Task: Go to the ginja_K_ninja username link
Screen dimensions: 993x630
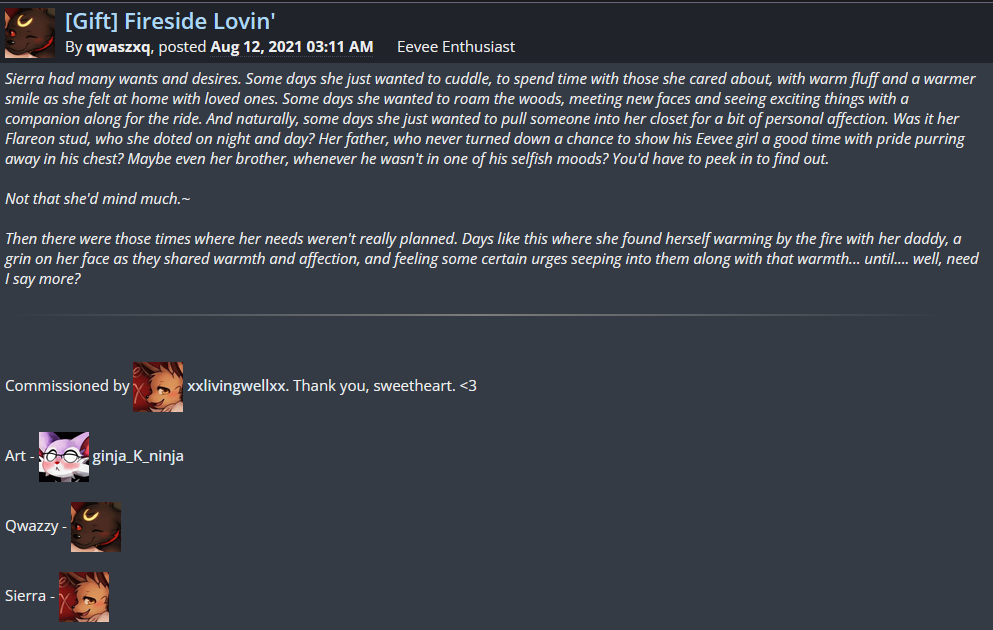Action: click(138, 456)
